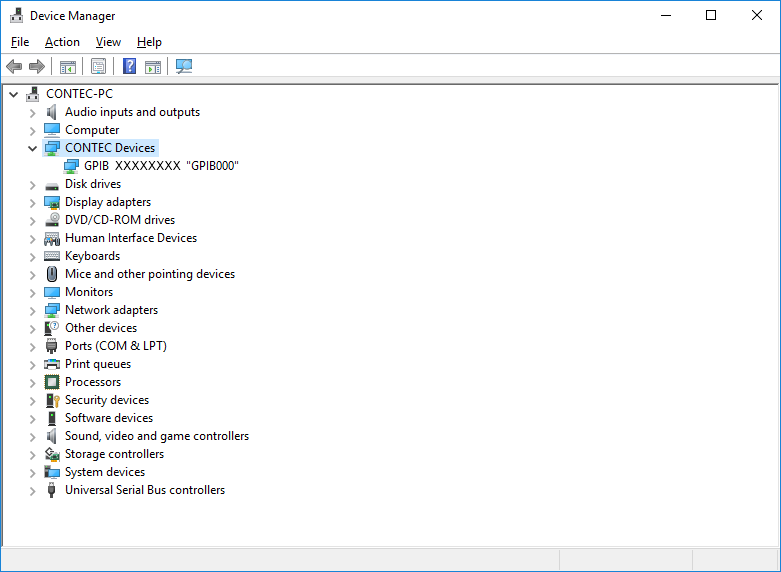The image size is (781, 572).
Task: Click the Audio inputs and outputs speaker icon
Action: pos(51,112)
